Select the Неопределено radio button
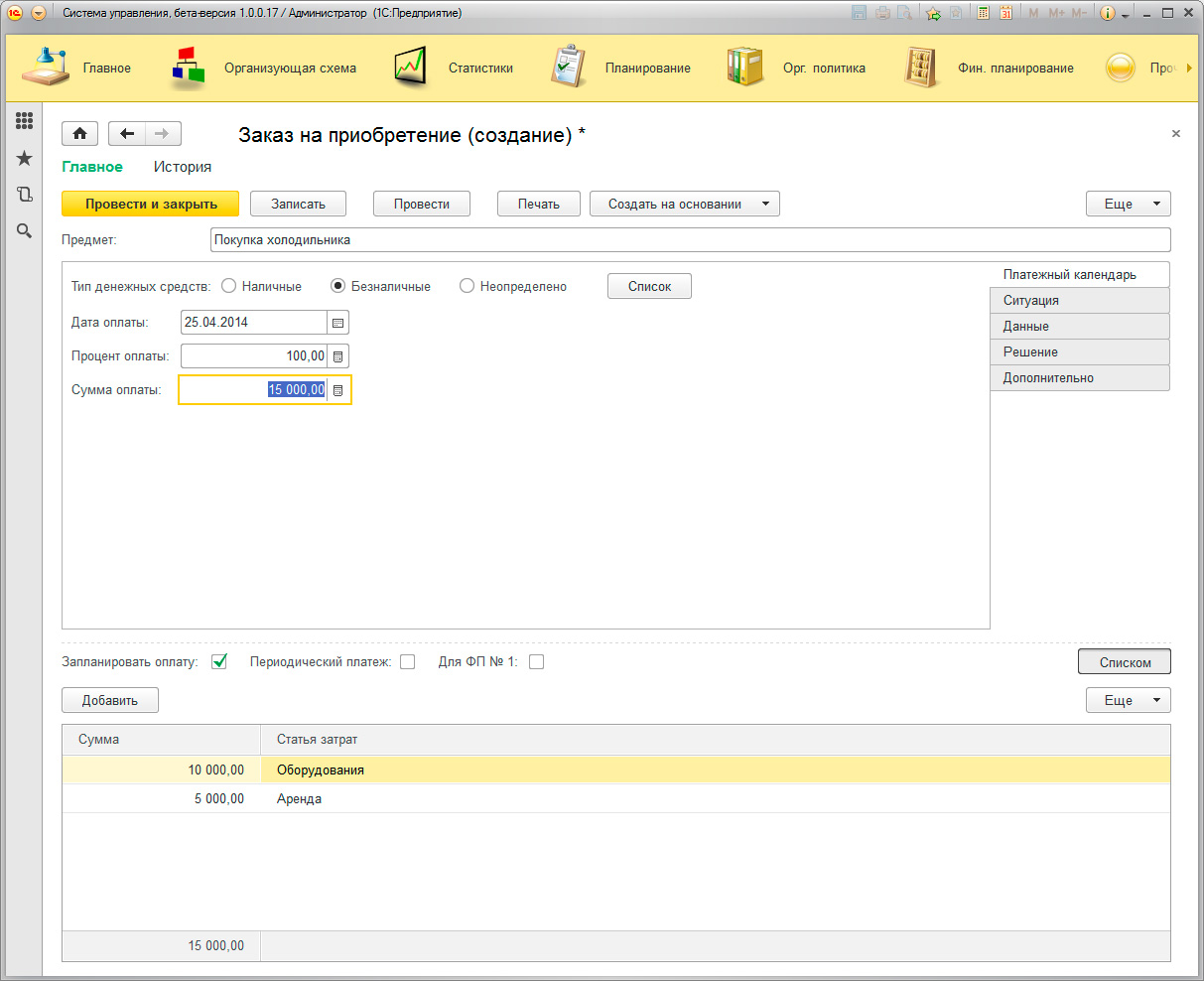 (468, 286)
